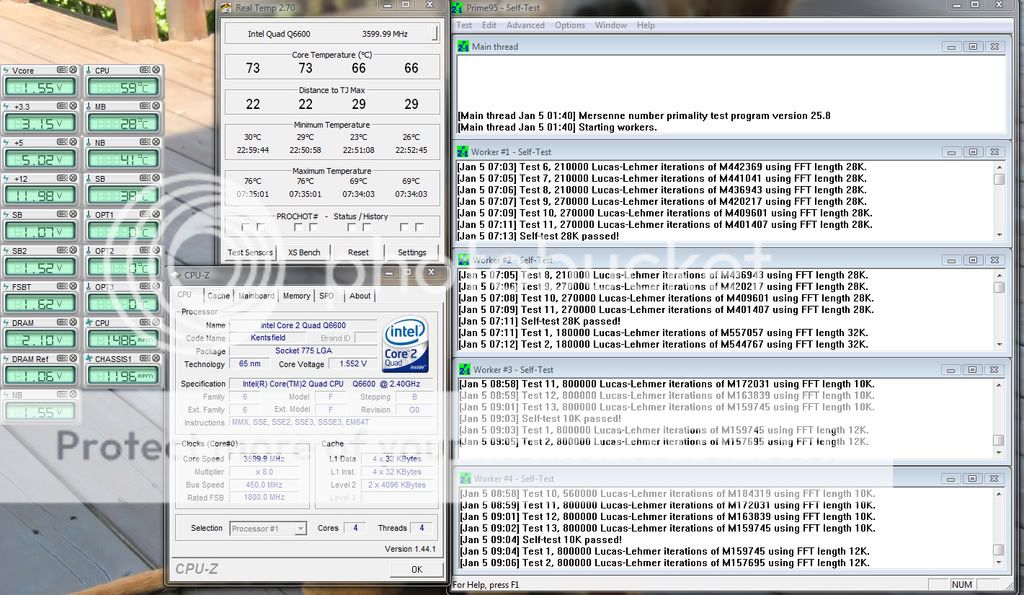
Task: Click the Worker #1 scrollbar down arrow
Action: [x=999, y=235]
